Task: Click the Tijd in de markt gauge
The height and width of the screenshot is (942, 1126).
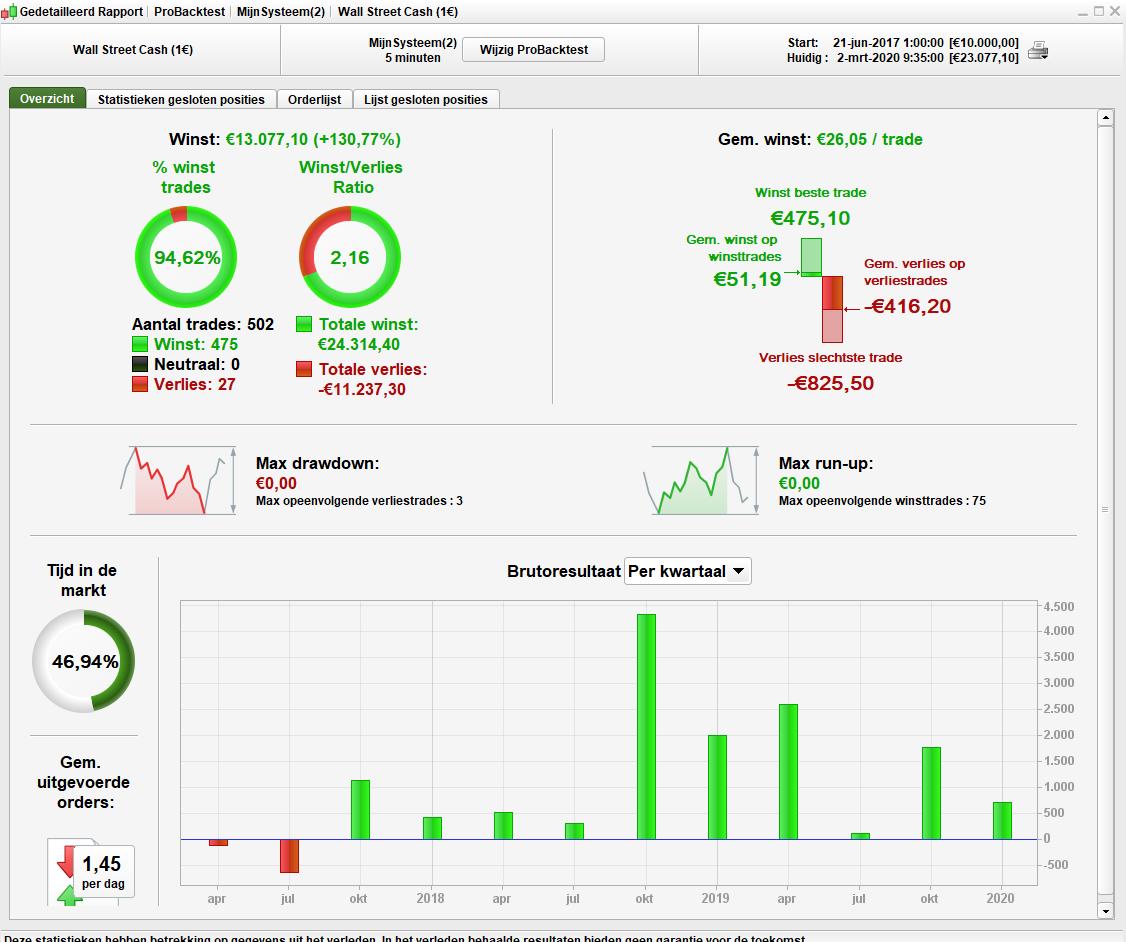Action: (x=84, y=661)
